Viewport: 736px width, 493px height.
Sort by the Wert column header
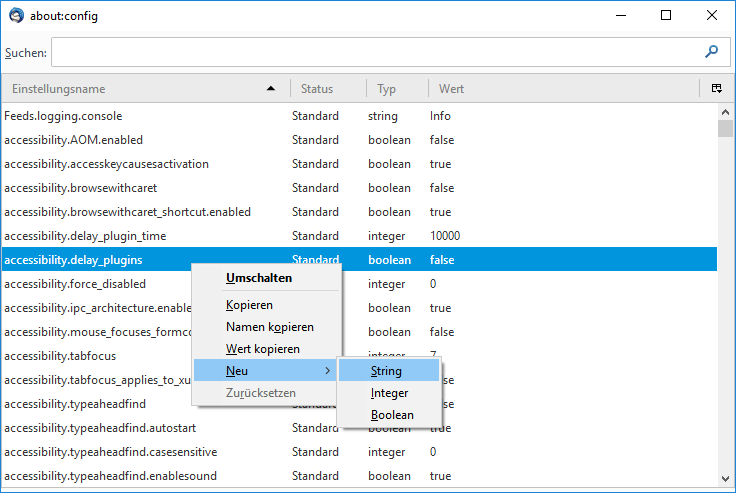(x=450, y=89)
